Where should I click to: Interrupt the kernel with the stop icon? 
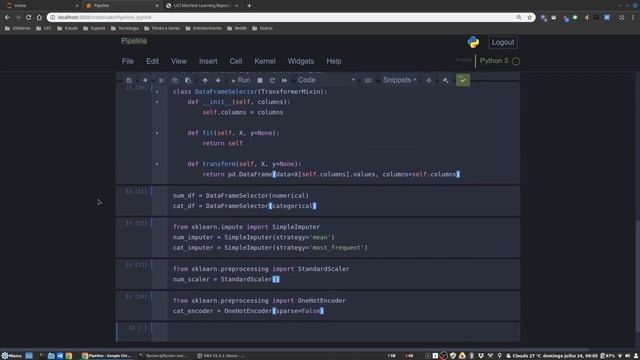[260, 80]
